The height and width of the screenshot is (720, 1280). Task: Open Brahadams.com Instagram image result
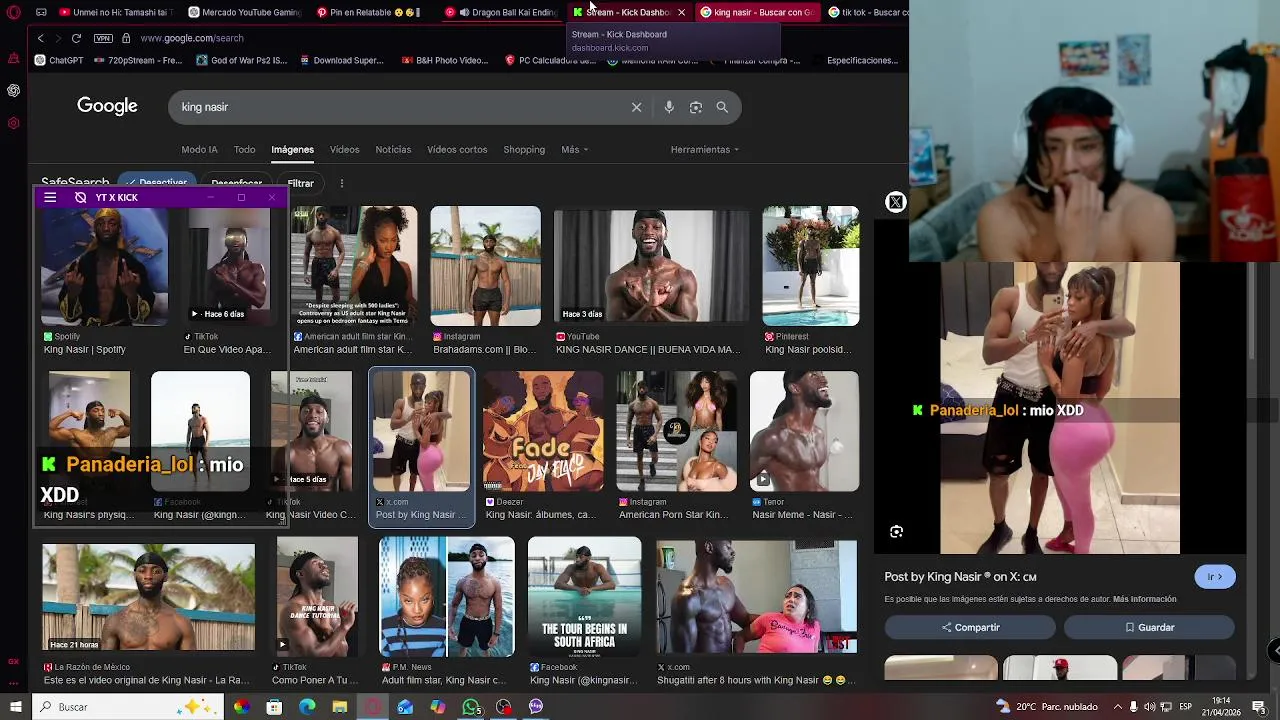click(485, 266)
